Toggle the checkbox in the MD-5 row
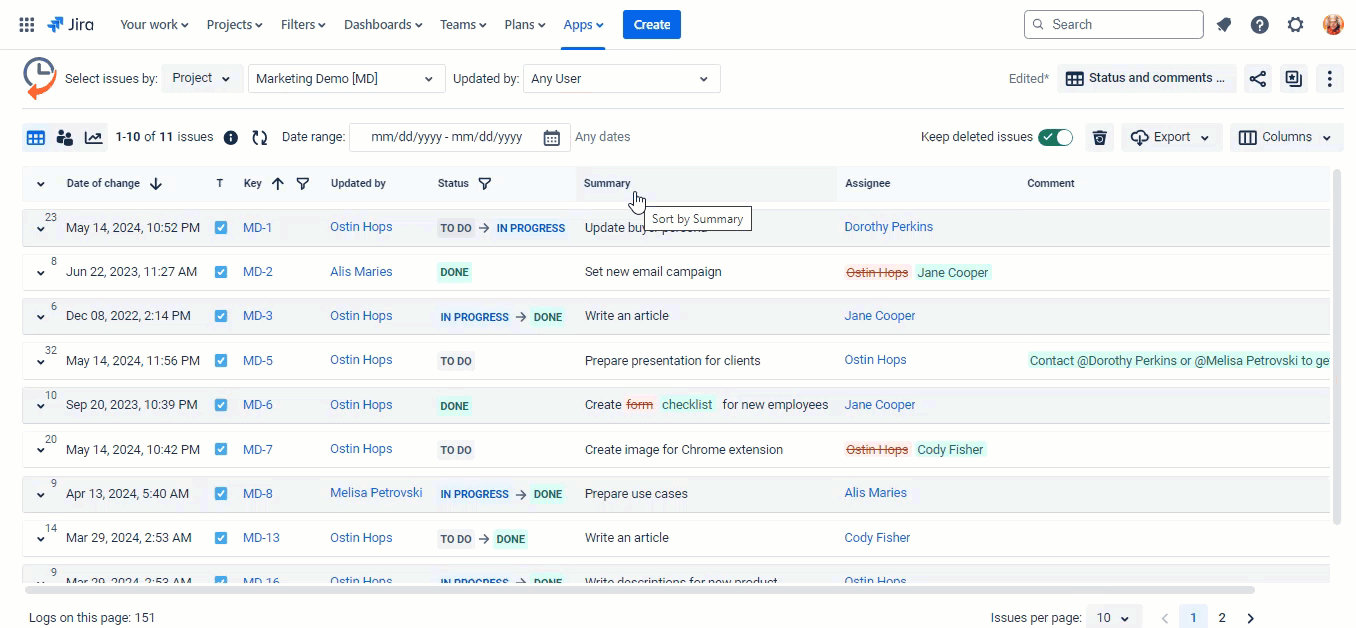1356x628 pixels. [x=221, y=361]
